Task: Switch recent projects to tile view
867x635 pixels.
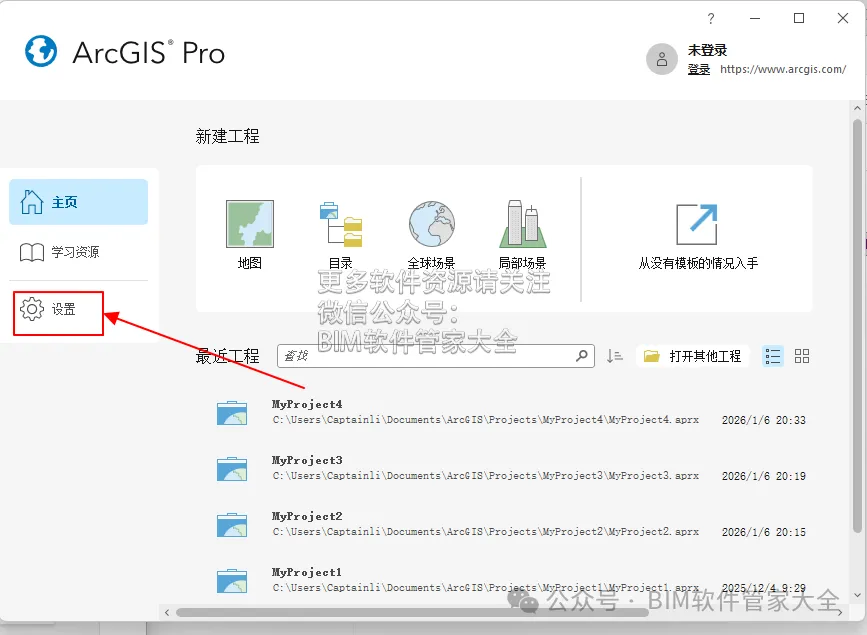Action: click(x=802, y=356)
